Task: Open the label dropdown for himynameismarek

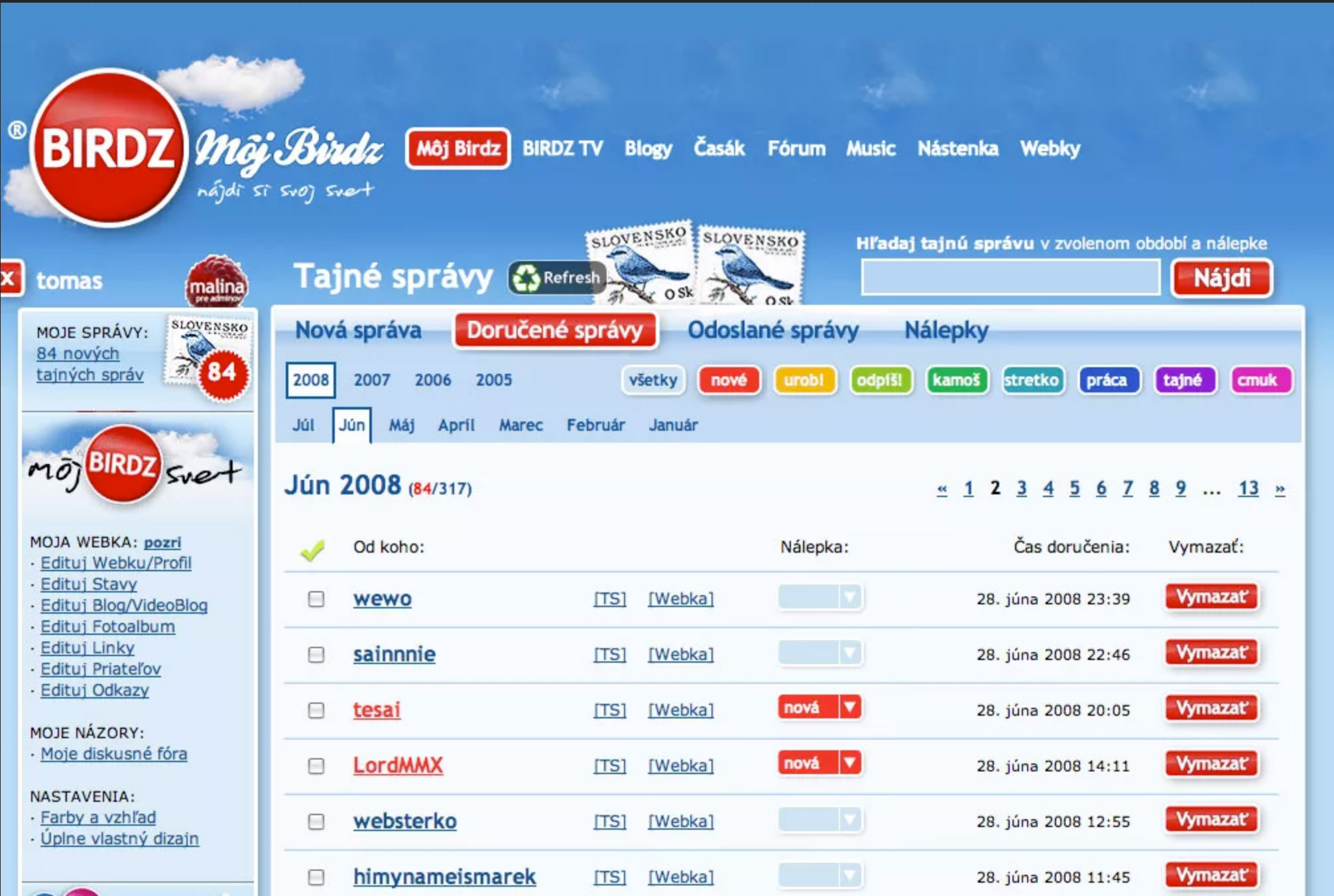Action: (x=820, y=875)
